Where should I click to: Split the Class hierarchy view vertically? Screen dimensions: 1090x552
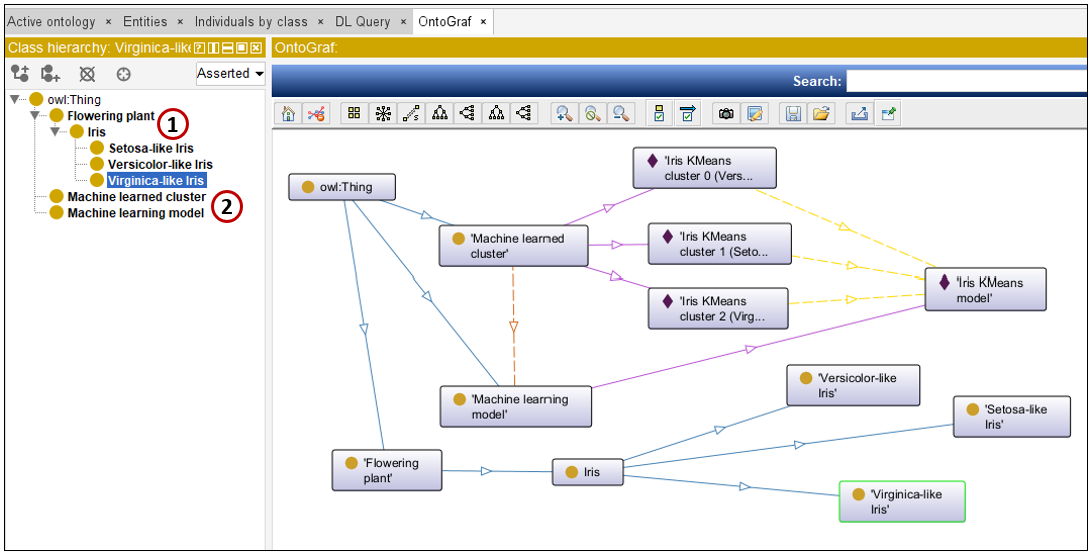coord(213,47)
